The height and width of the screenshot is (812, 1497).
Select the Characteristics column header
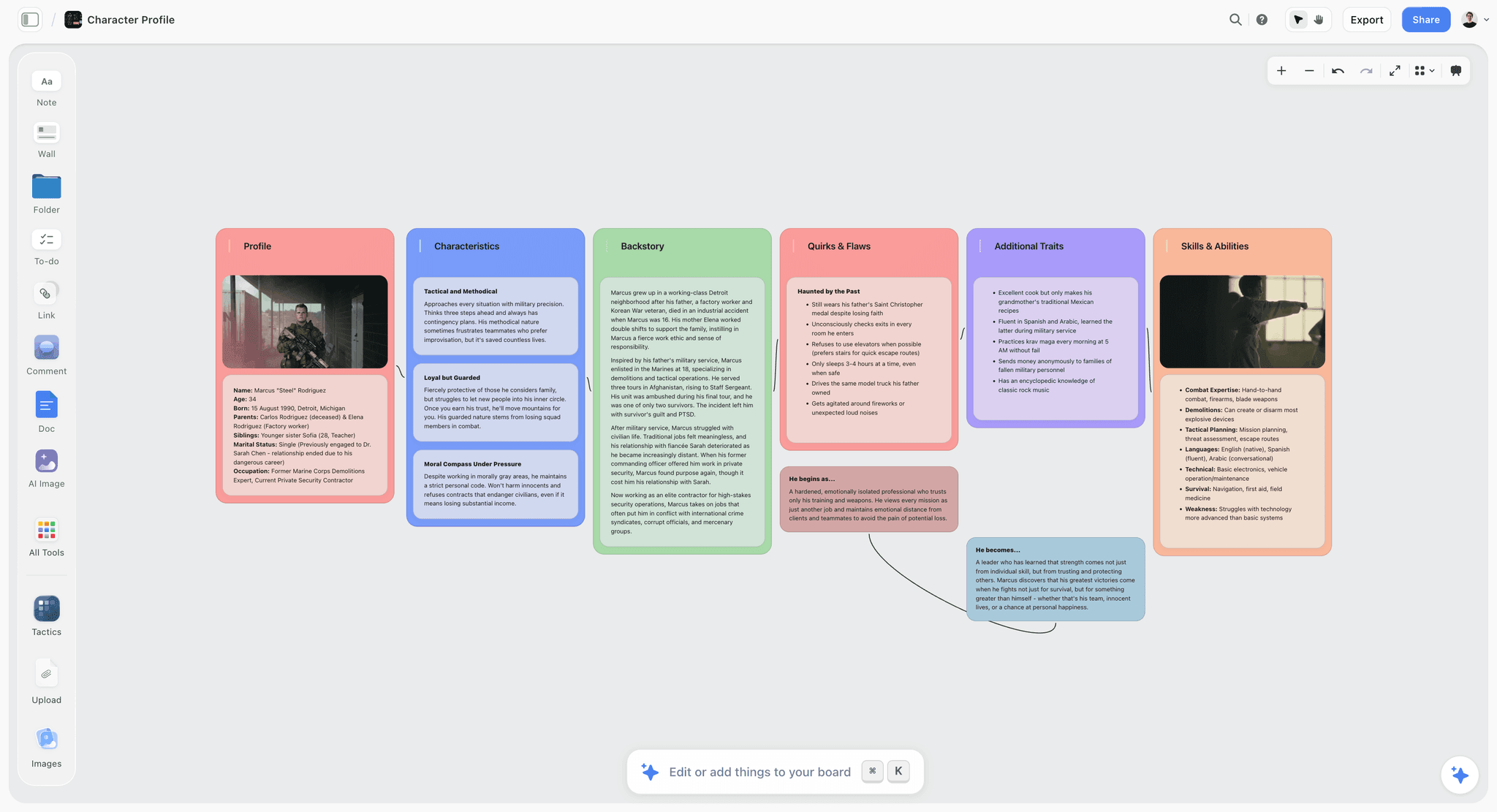[x=466, y=246]
